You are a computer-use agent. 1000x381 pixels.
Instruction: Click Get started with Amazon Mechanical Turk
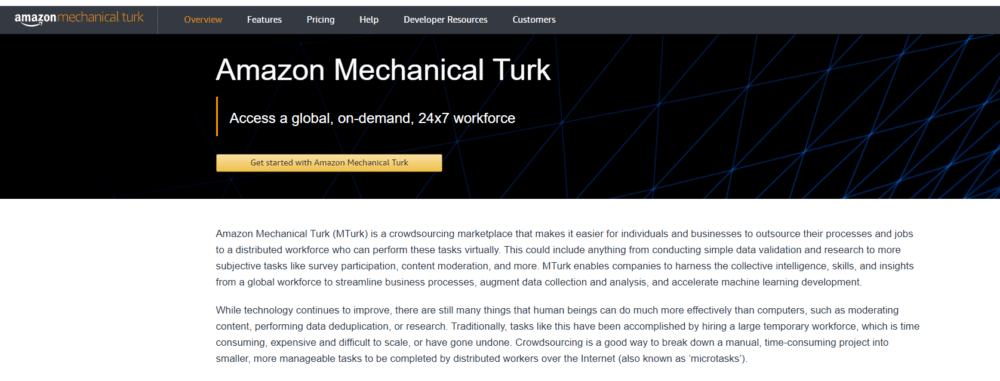tap(329, 163)
